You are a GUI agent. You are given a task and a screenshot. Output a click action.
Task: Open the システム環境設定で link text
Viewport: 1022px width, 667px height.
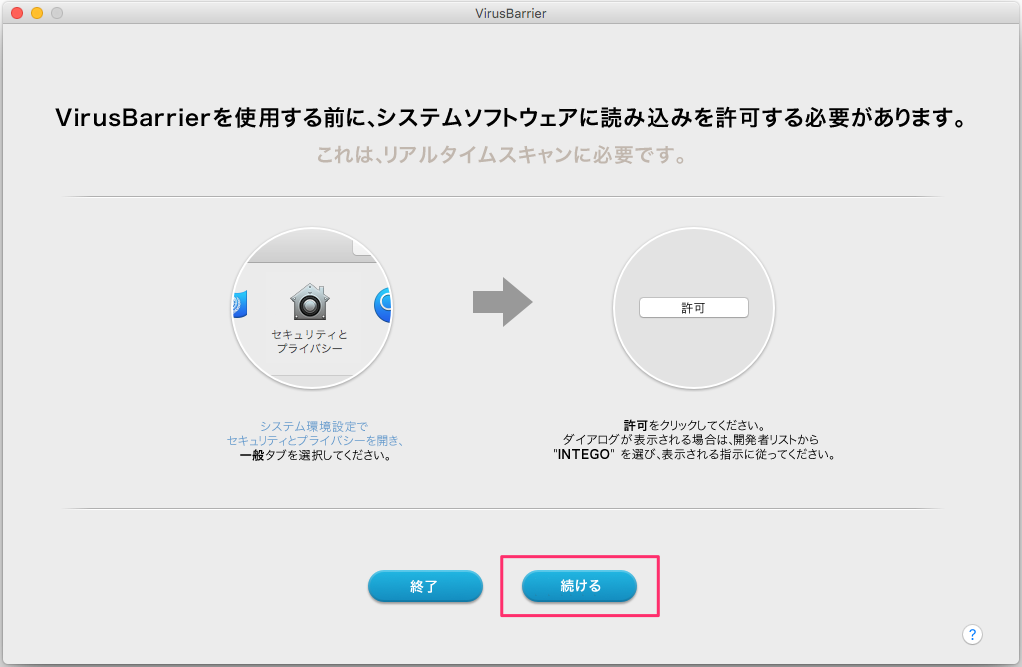click(x=314, y=426)
